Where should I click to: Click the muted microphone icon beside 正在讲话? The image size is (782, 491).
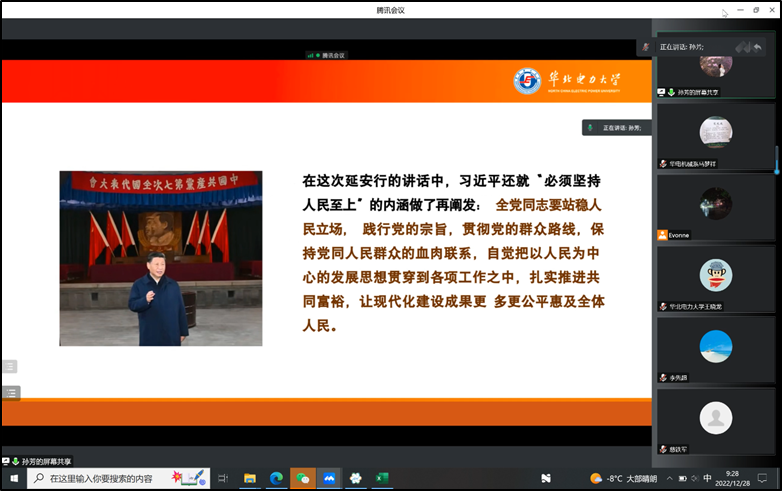[645, 47]
